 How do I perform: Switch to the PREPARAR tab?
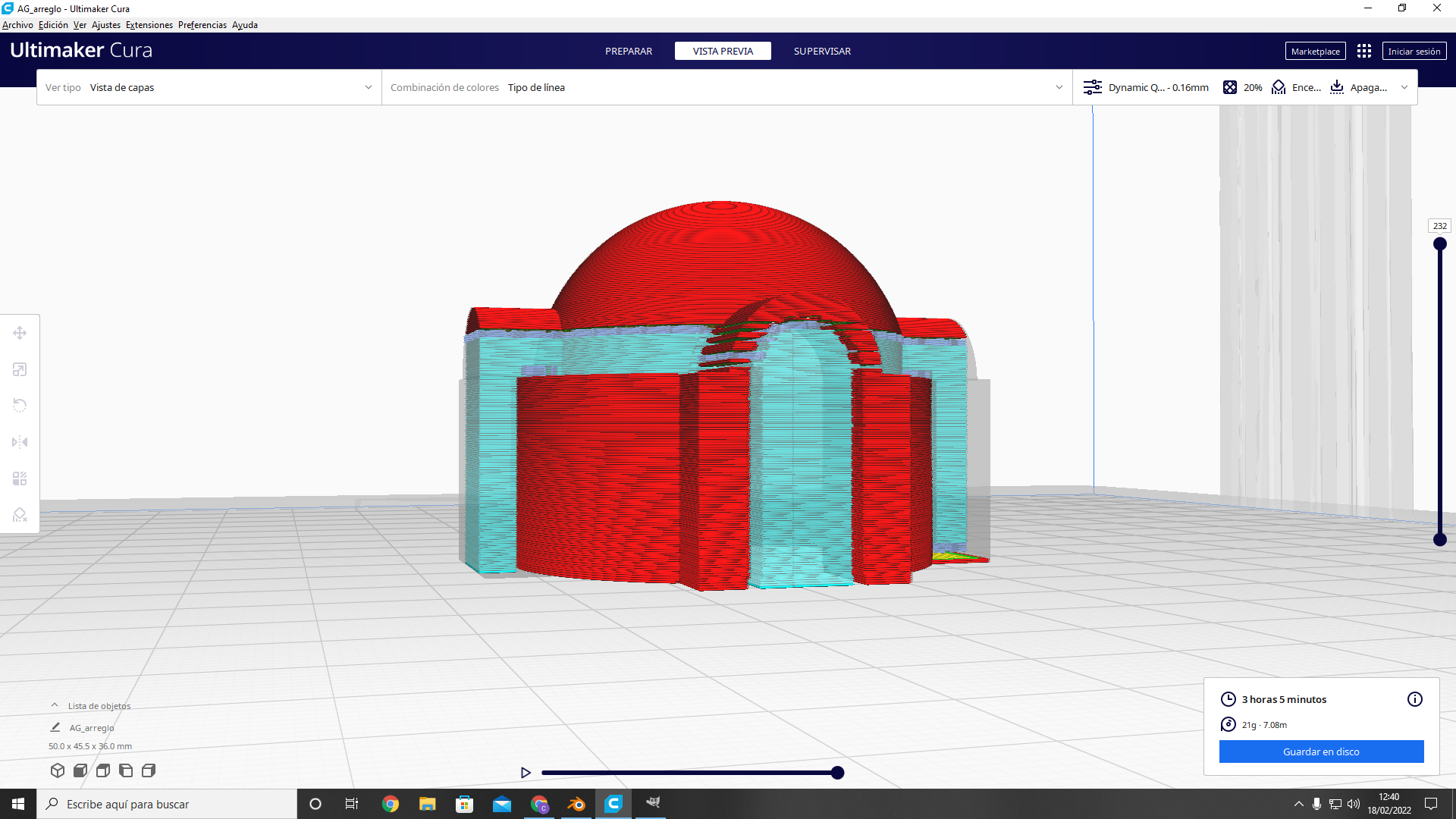point(629,51)
